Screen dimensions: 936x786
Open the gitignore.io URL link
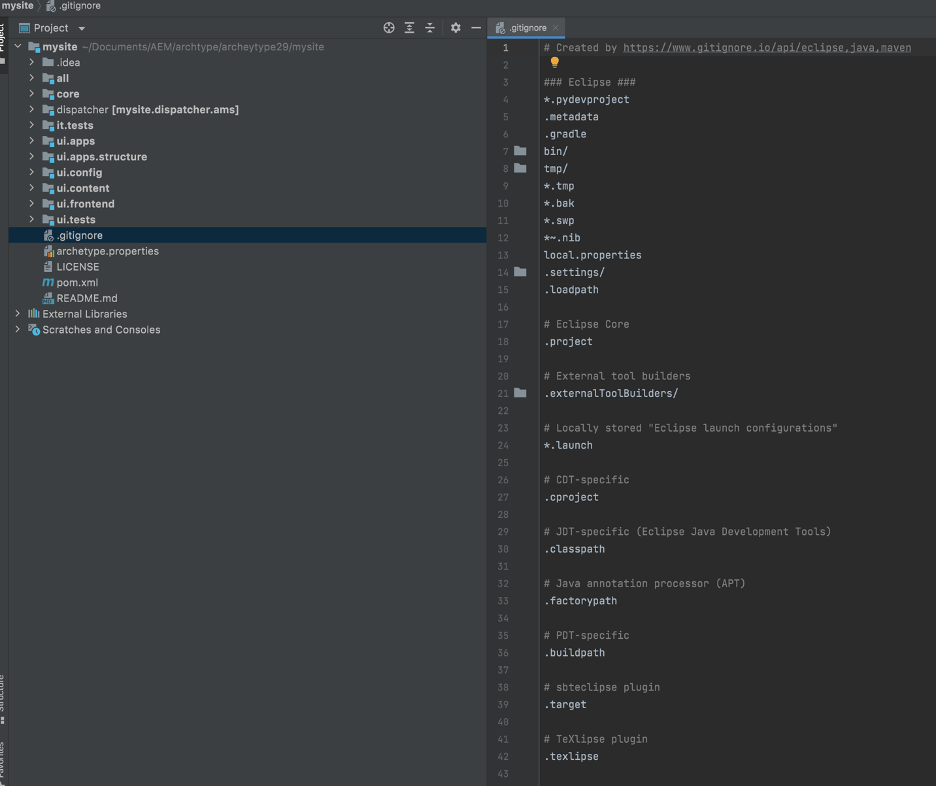pos(766,47)
